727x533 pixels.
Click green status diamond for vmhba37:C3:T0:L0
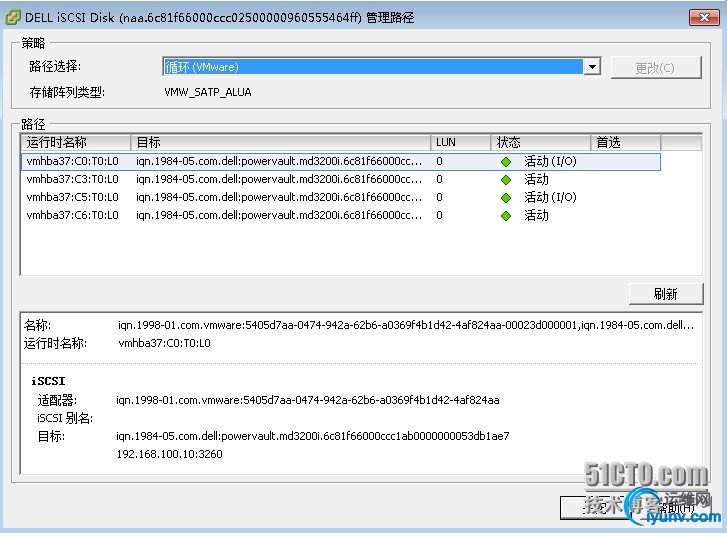[x=506, y=180]
